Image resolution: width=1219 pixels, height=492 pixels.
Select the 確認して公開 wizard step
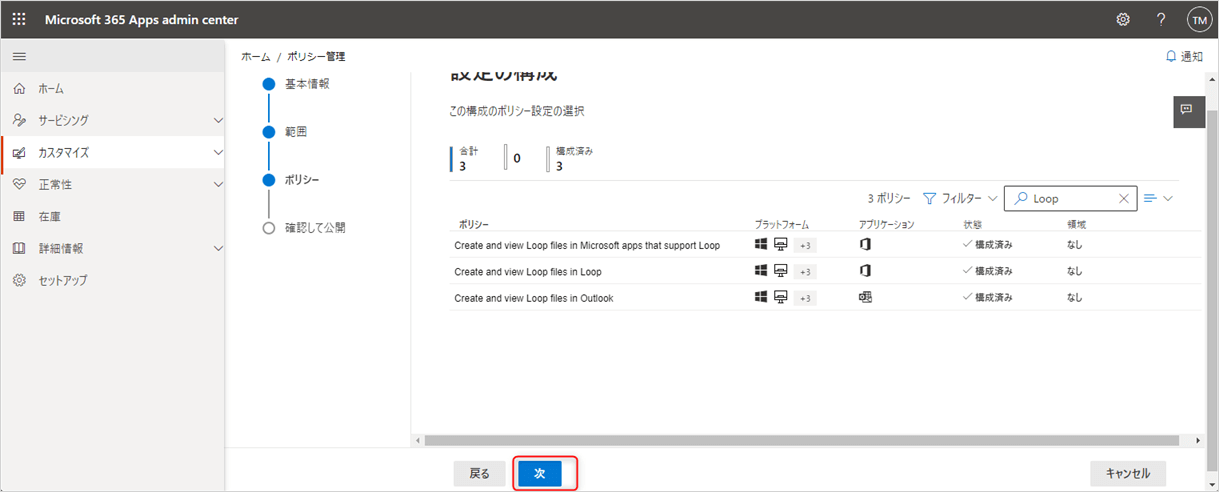(x=315, y=228)
